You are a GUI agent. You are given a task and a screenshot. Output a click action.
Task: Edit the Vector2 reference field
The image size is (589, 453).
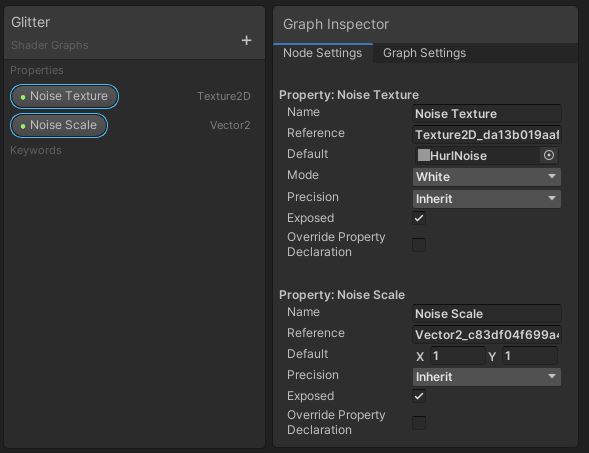(486, 335)
